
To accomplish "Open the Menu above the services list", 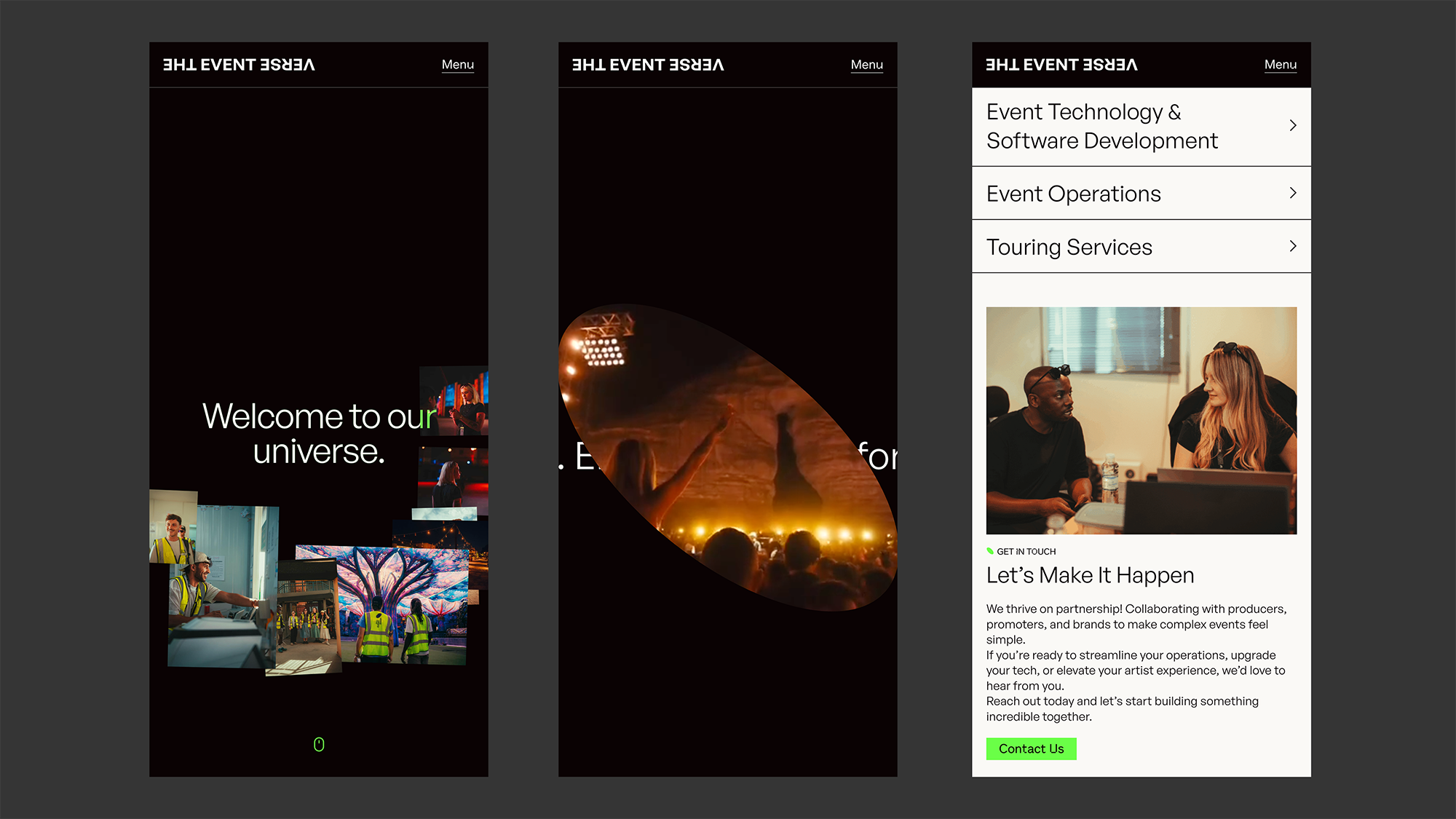I will coord(1280,65).
